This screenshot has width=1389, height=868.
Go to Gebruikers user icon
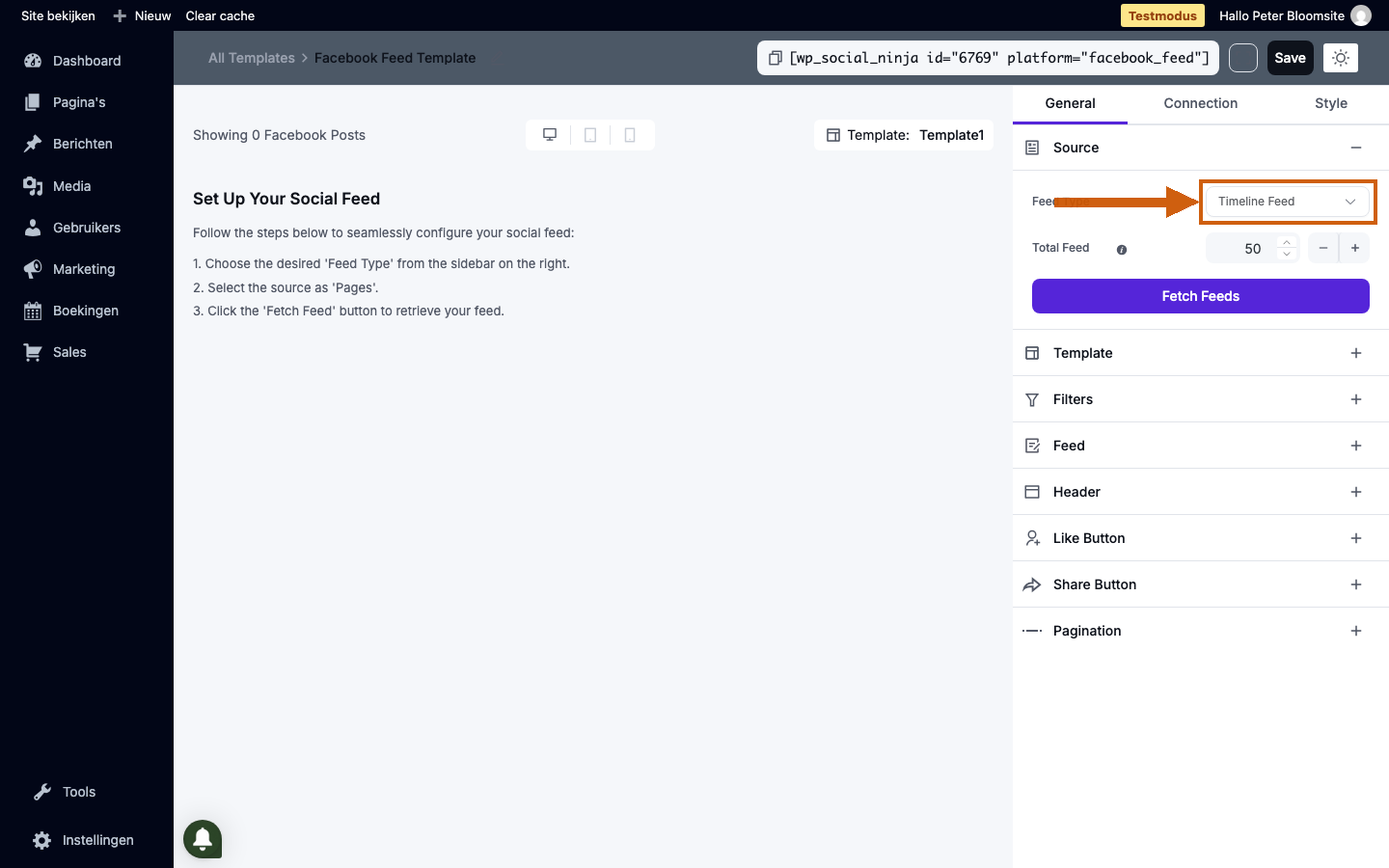click(x=33, y=228)
